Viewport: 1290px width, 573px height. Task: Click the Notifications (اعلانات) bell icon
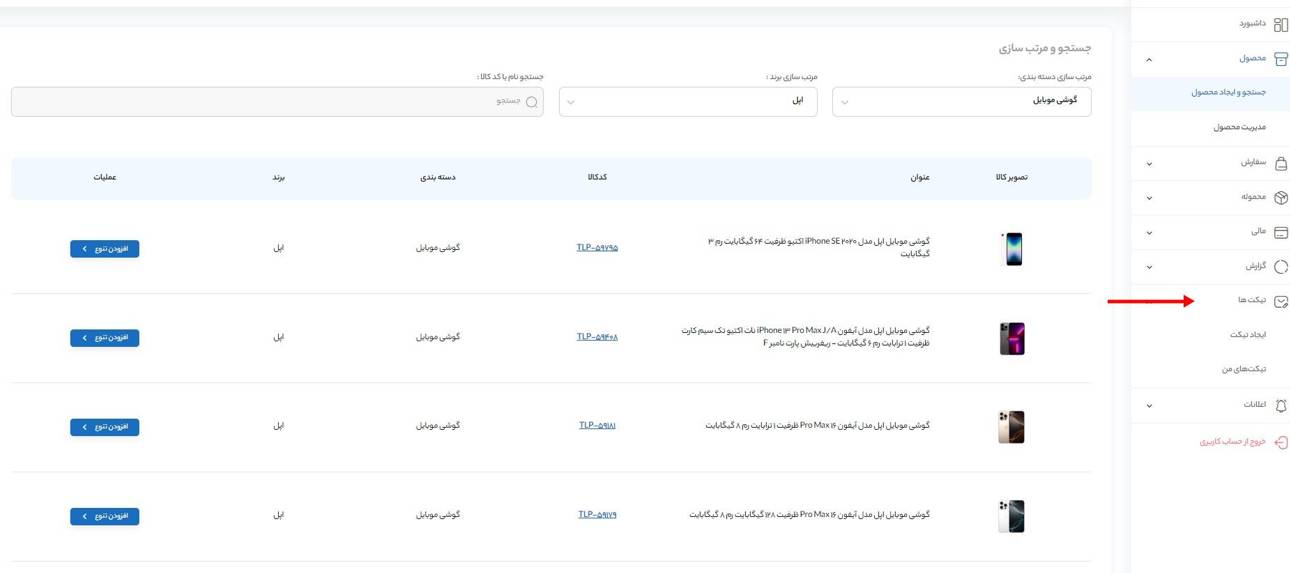coord(1280,405)
